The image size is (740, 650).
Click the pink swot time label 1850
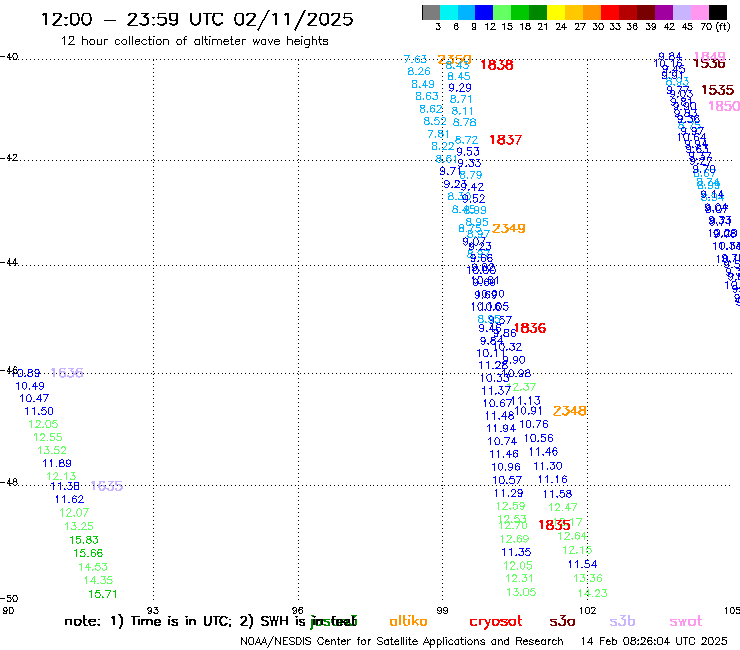724,106
